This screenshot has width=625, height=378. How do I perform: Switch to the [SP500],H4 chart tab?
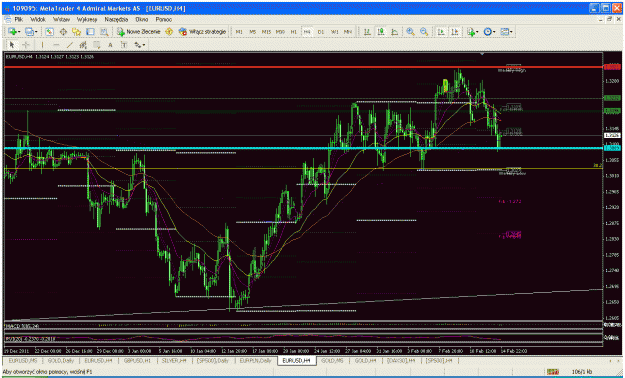pos(438,360)
